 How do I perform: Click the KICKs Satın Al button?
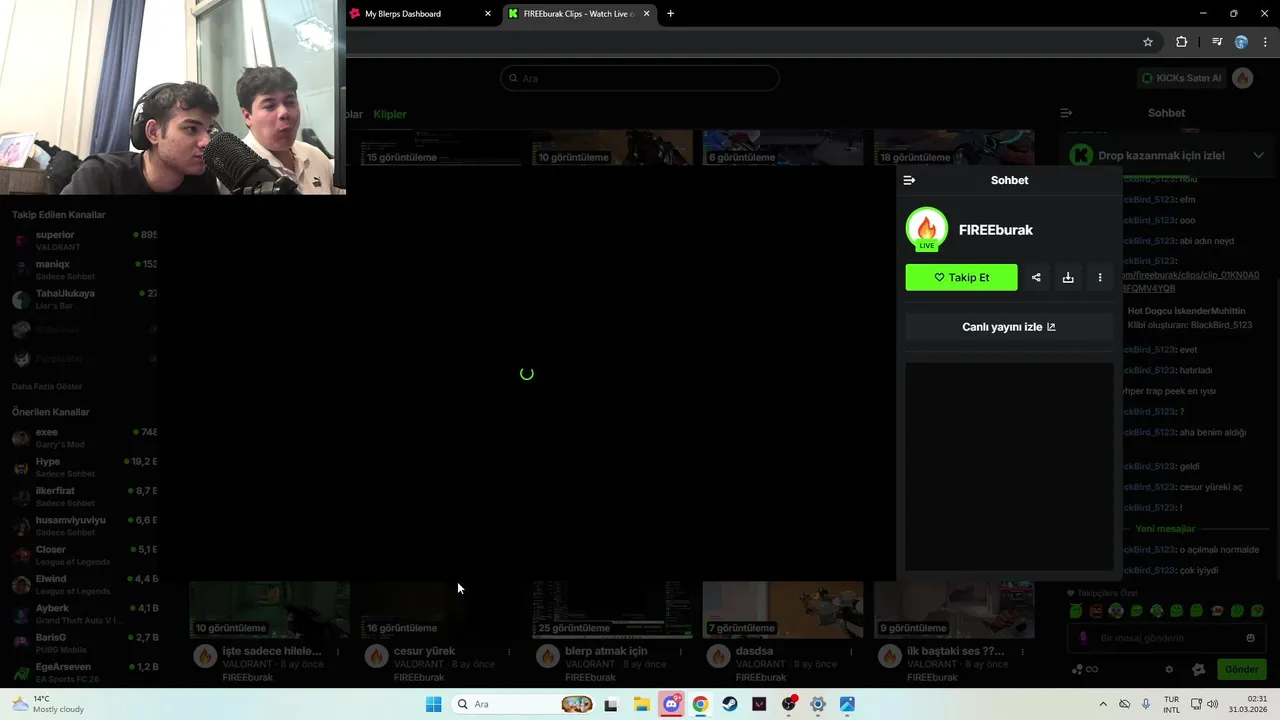(x=1181, y=78)
